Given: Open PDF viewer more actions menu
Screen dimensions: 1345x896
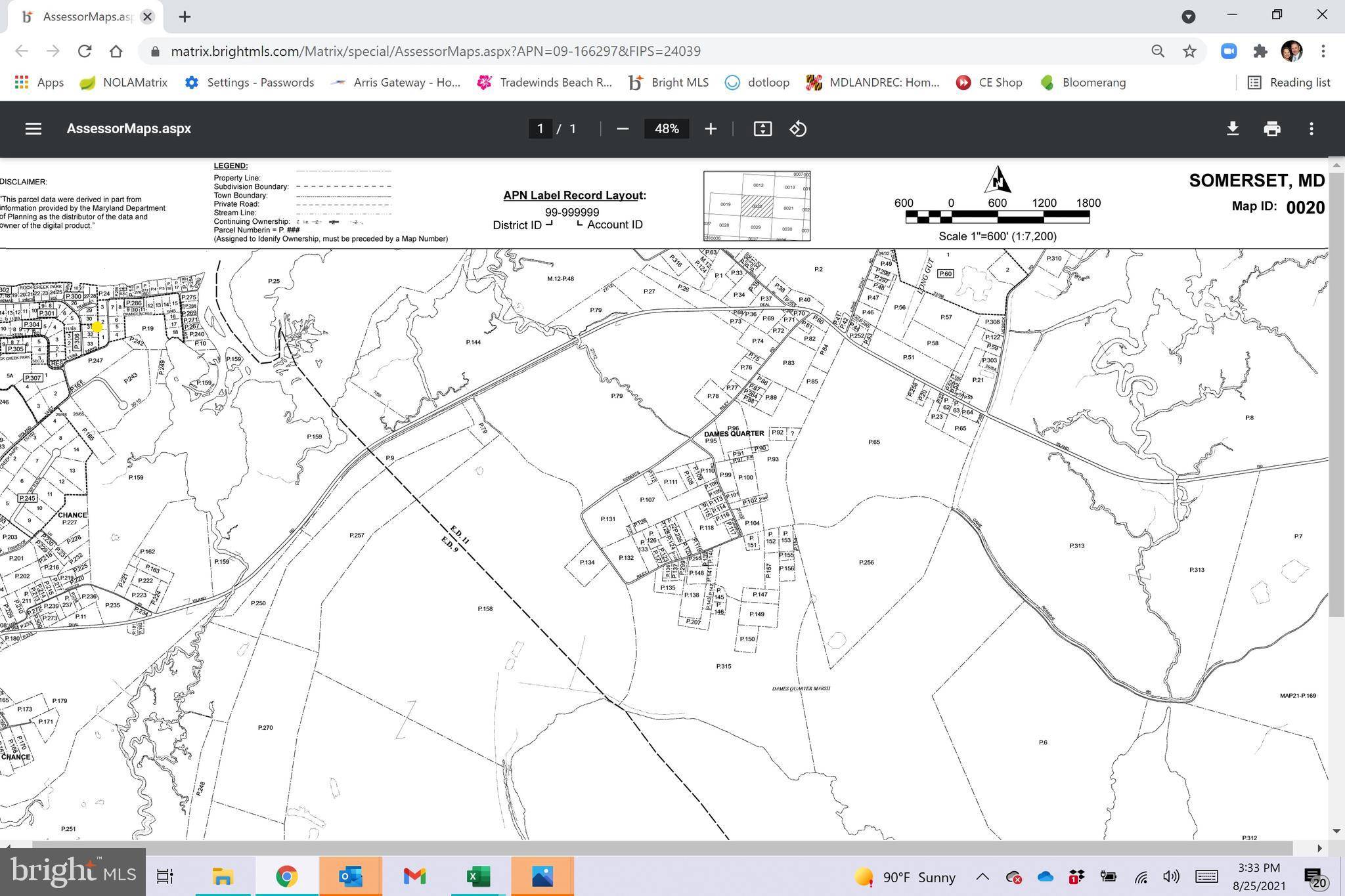Looking at the screenshot, I should pos(1311,129).
